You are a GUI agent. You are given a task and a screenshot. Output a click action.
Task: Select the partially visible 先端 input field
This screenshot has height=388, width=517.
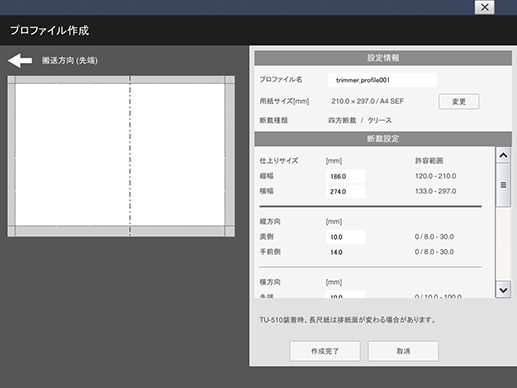pos(346,294)
